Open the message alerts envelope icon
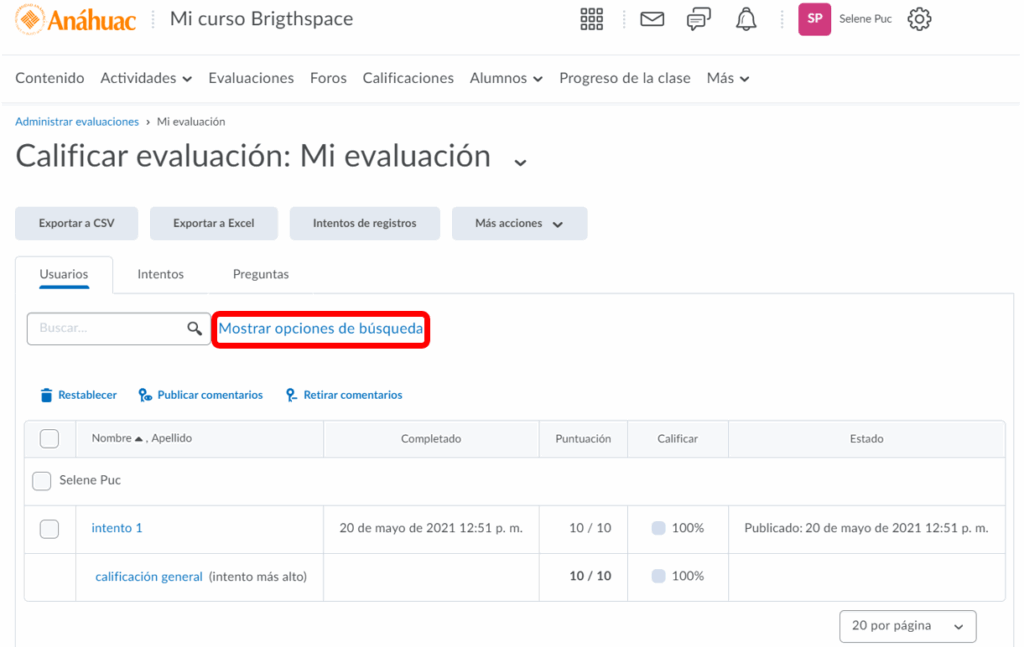Screen dimensions: 1024x647 [652, 19]
